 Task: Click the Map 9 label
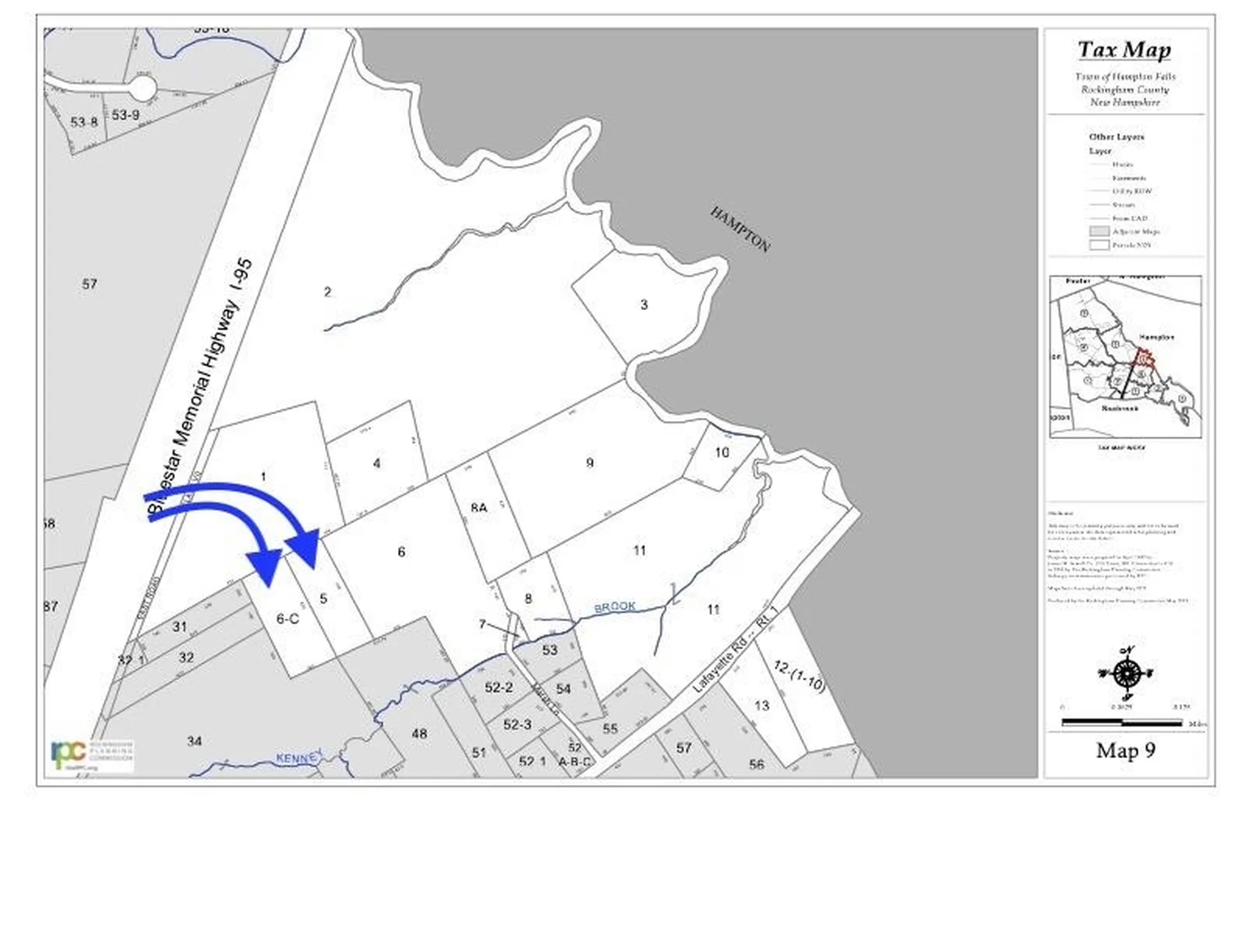coord(1125,750)
